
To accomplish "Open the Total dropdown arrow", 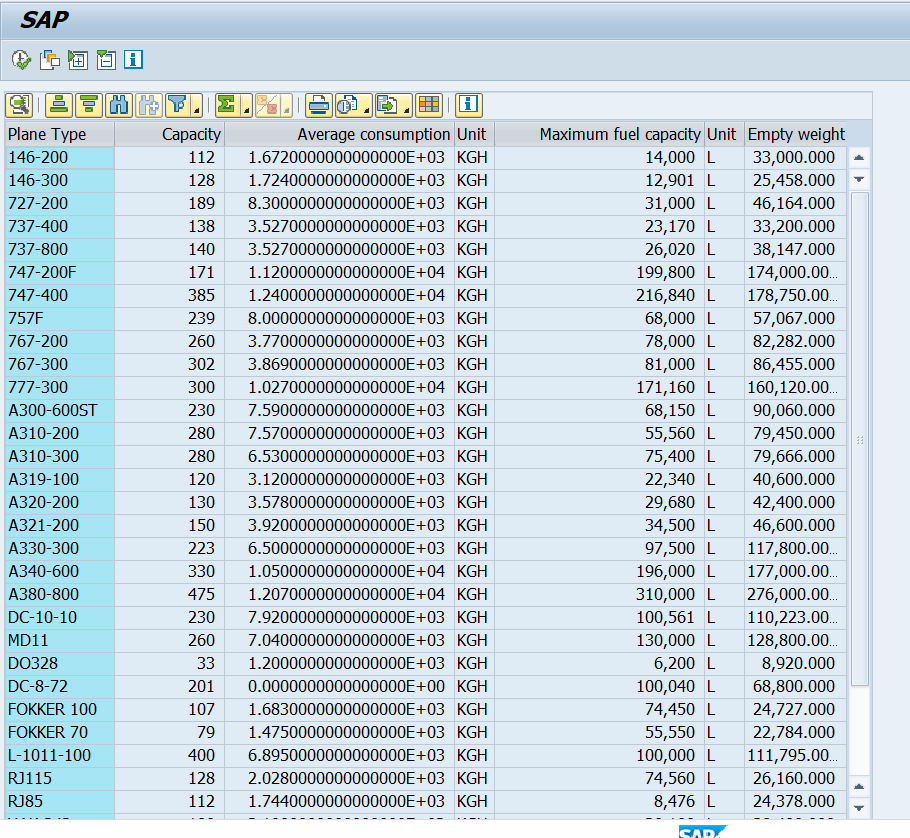I will point(247,109).
